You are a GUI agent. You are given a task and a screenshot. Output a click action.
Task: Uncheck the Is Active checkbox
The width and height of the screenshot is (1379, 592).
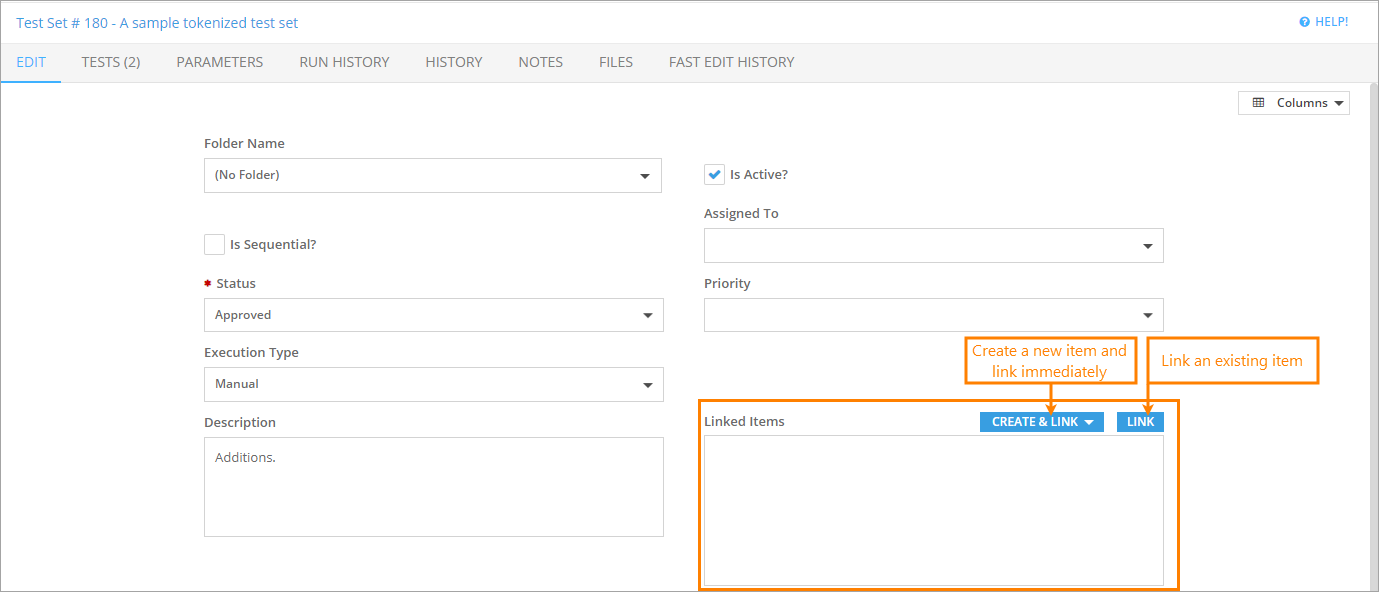tap(714, 175)
